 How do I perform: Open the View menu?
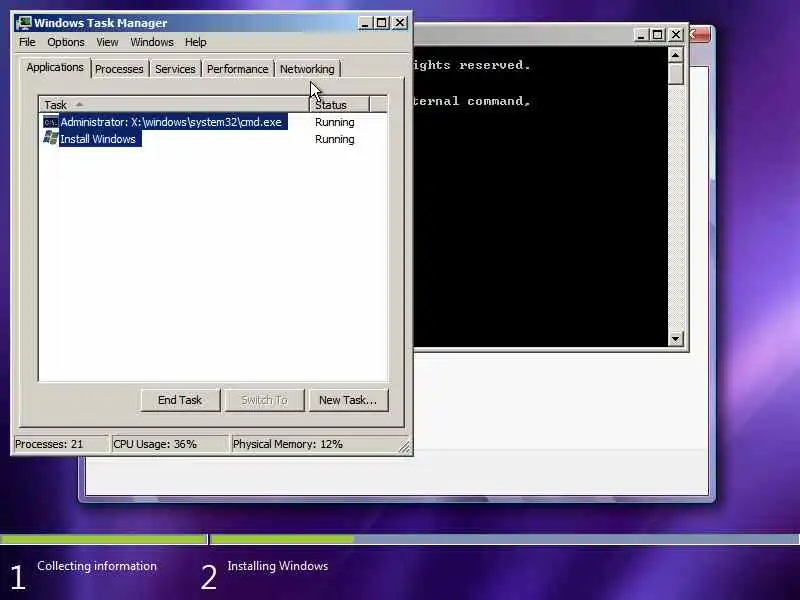[107, 42]
